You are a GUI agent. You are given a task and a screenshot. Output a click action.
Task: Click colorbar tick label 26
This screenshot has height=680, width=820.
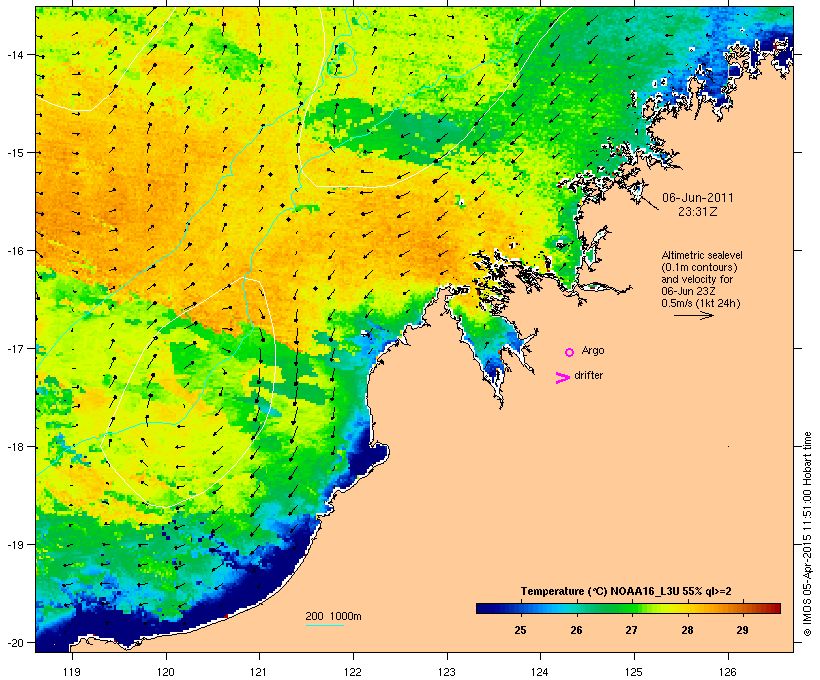point(576,630)
